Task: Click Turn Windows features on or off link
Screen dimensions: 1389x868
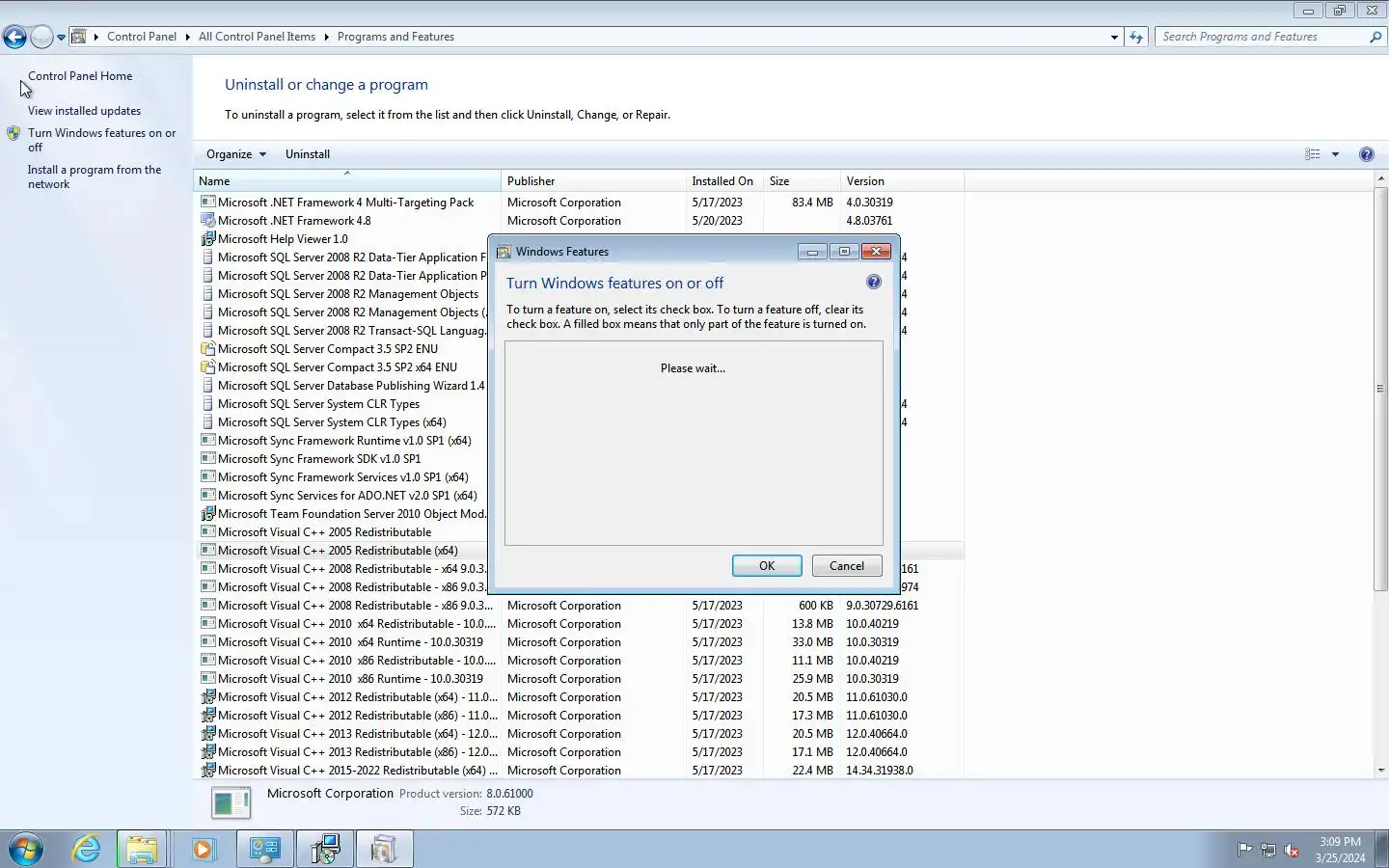Action: (x=101, y=140)
